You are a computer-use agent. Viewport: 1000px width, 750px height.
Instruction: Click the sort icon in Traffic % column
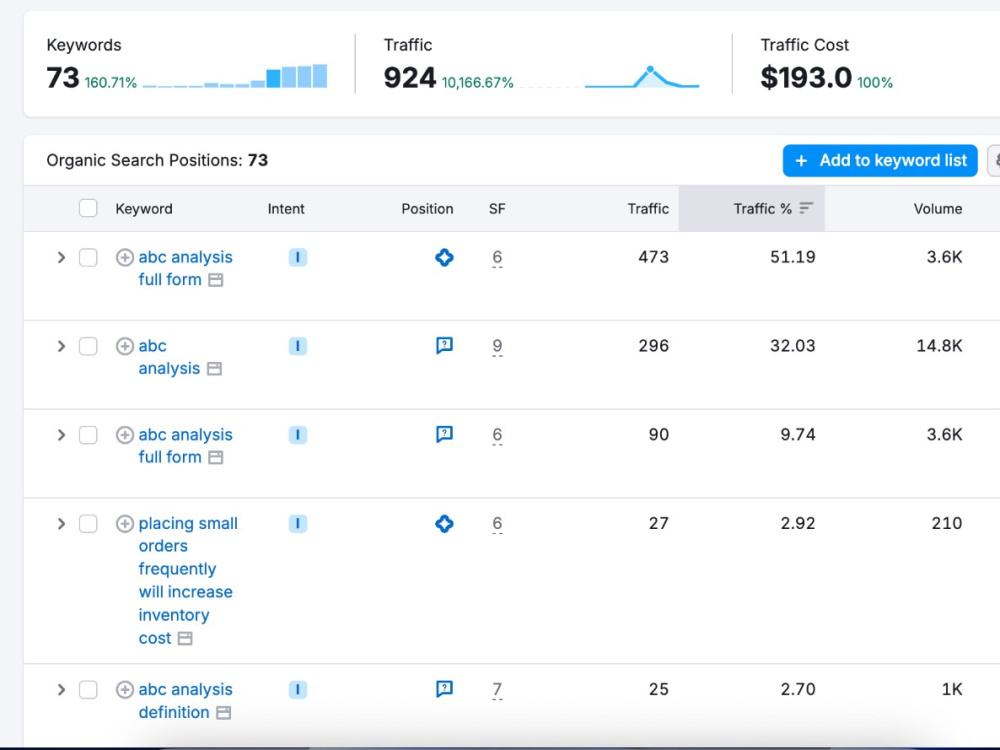806,208
